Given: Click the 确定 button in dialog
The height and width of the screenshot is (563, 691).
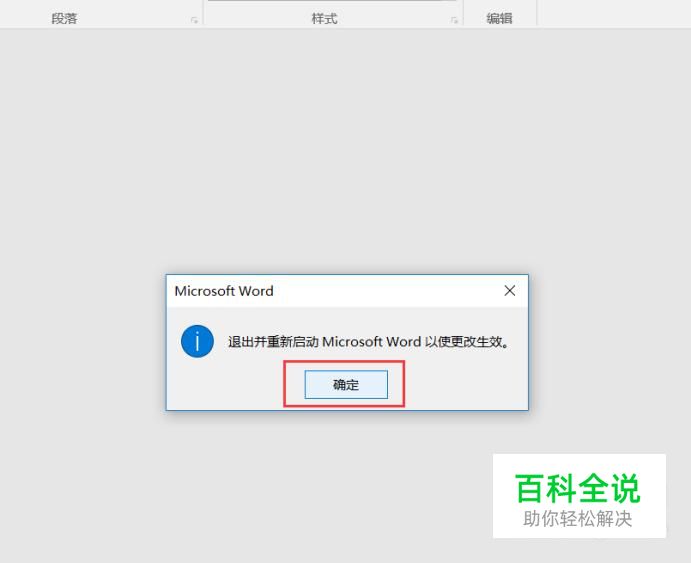Looking at the screenshot, I should point(346,385).
